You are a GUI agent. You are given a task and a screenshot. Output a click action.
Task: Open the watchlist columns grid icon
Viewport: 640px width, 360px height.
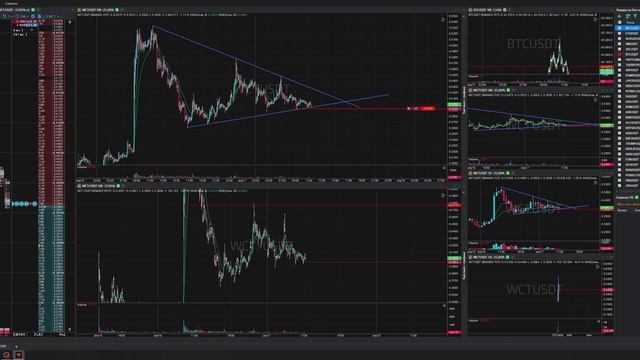click(x=628, y=16)
